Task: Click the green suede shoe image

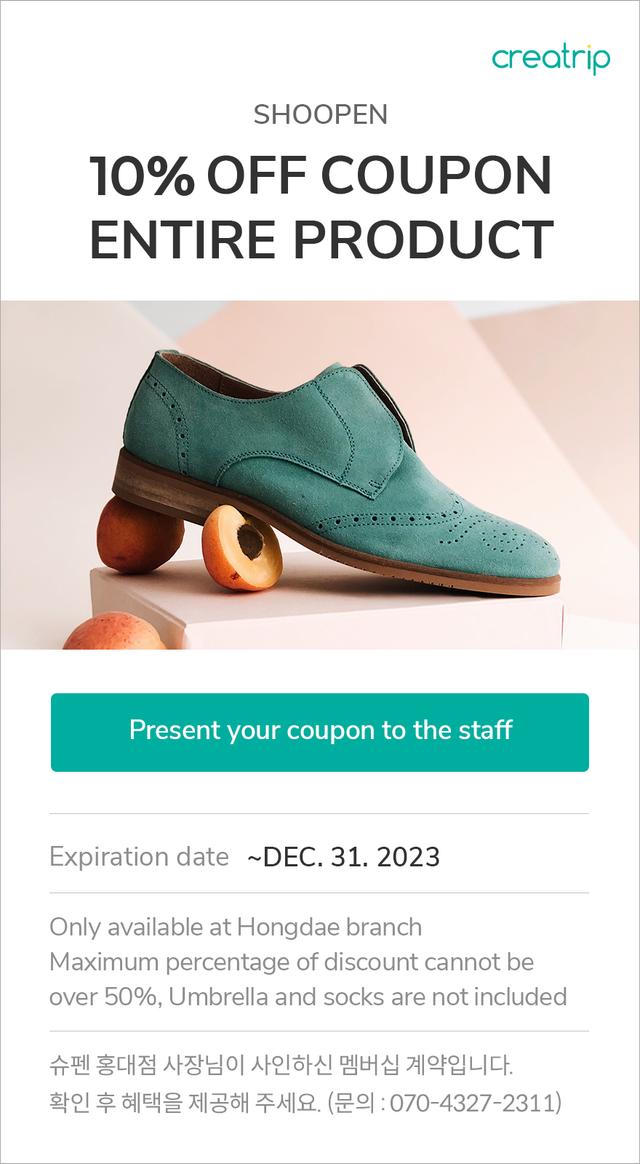Action: pyautogui.click(x=336, y=472)
